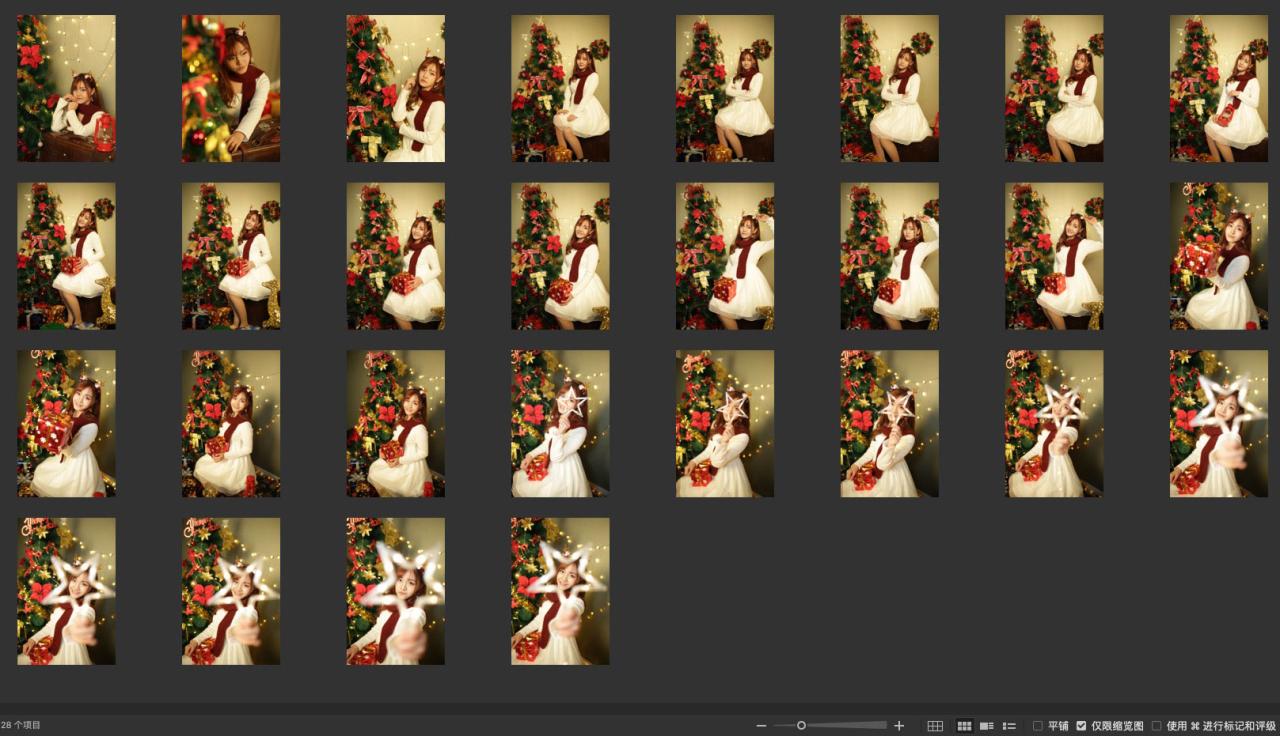Select the first thumbnail in the third row
The height and width of the screenshot is (736, 1280).
[66, 423]
